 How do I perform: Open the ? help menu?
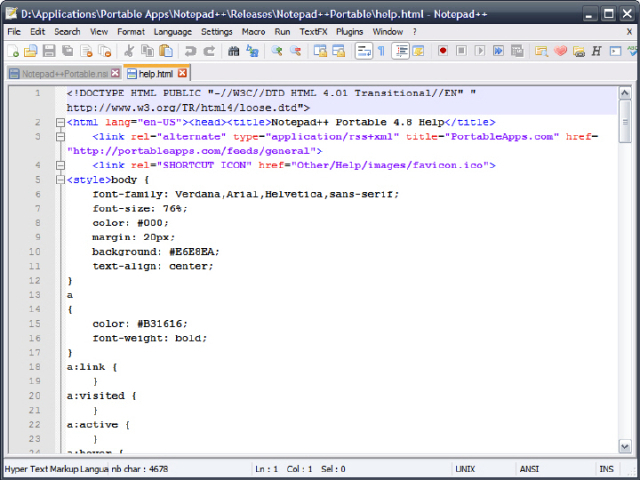point(415,32)
